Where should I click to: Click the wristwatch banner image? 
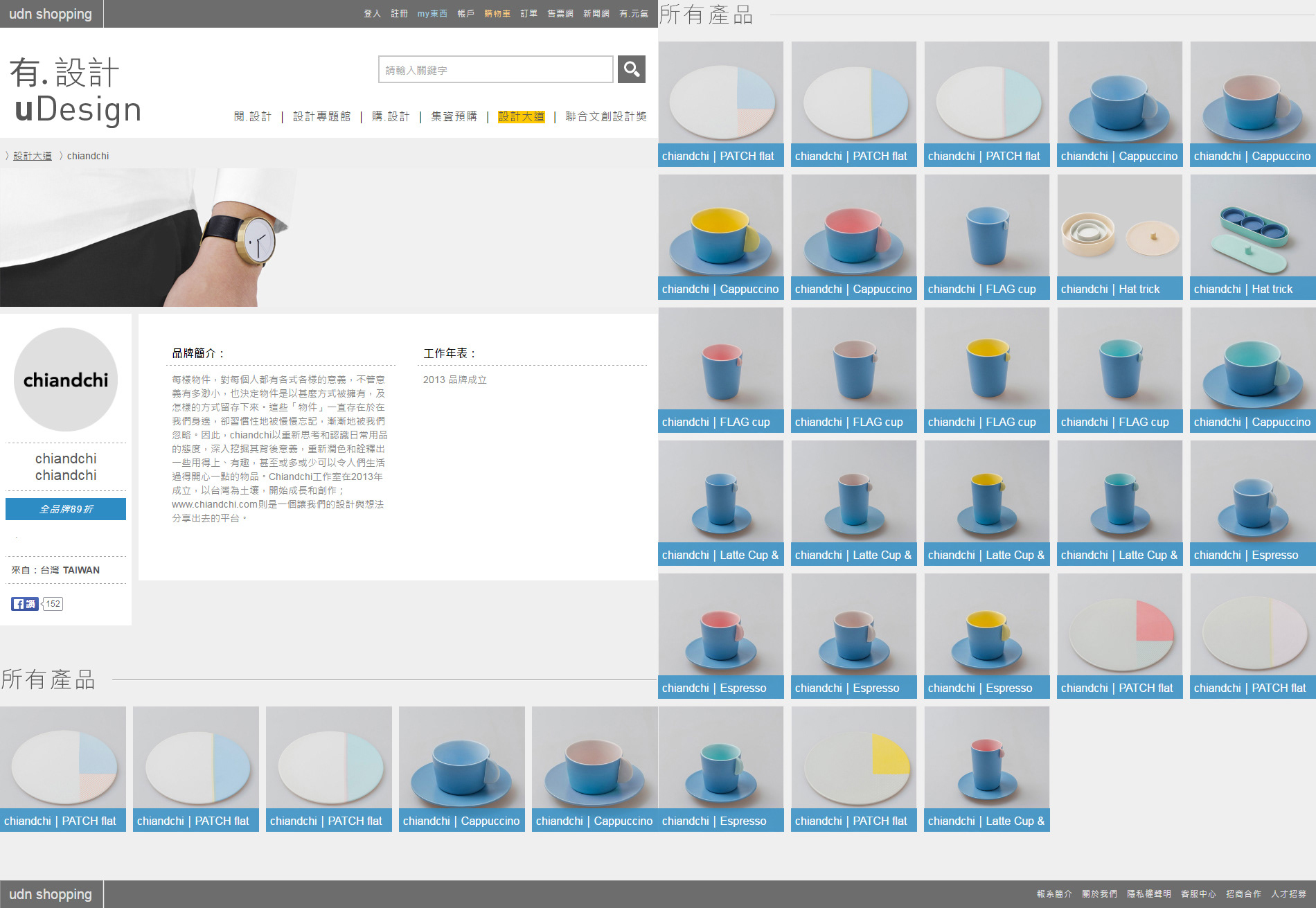[x=149, y=238]
